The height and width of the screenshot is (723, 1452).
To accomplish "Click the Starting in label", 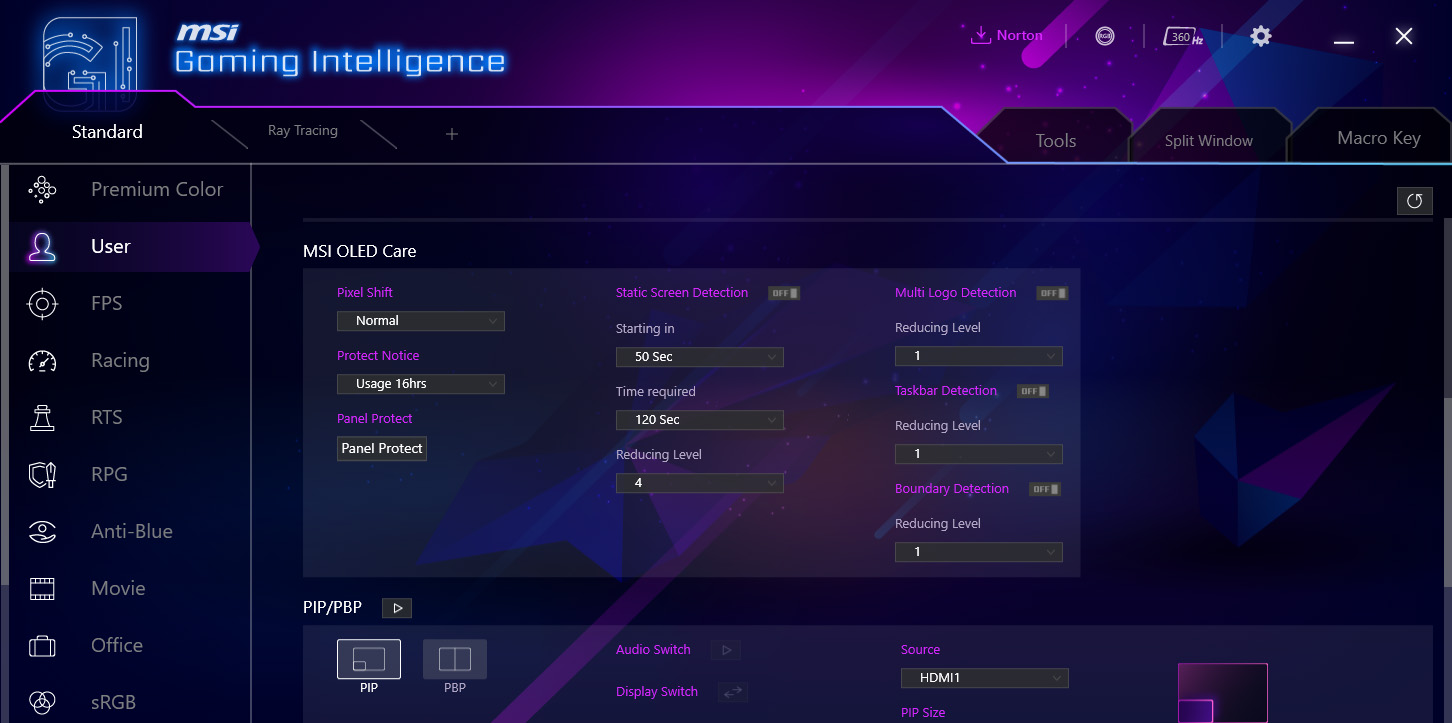I will click(645, 329).
